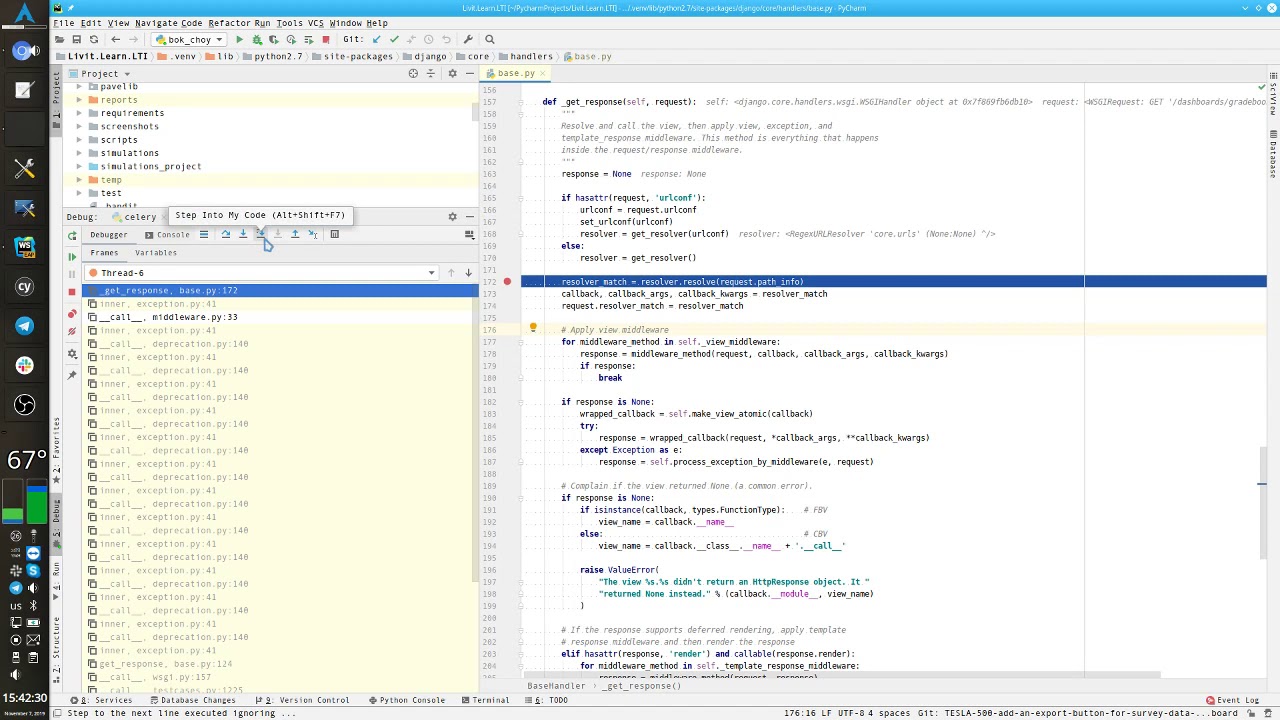This screenshot has width=1280, height=720.
Task: Click the Step Over debugger icon
Action: pyautogui.click(x=225, y=234)
